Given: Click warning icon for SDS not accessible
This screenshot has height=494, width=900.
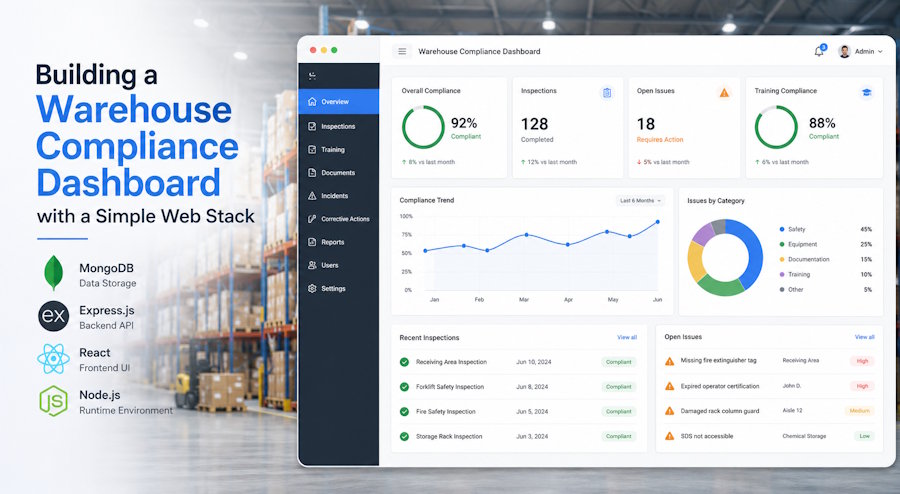Looking at the screenshot, I should (669, 436).
